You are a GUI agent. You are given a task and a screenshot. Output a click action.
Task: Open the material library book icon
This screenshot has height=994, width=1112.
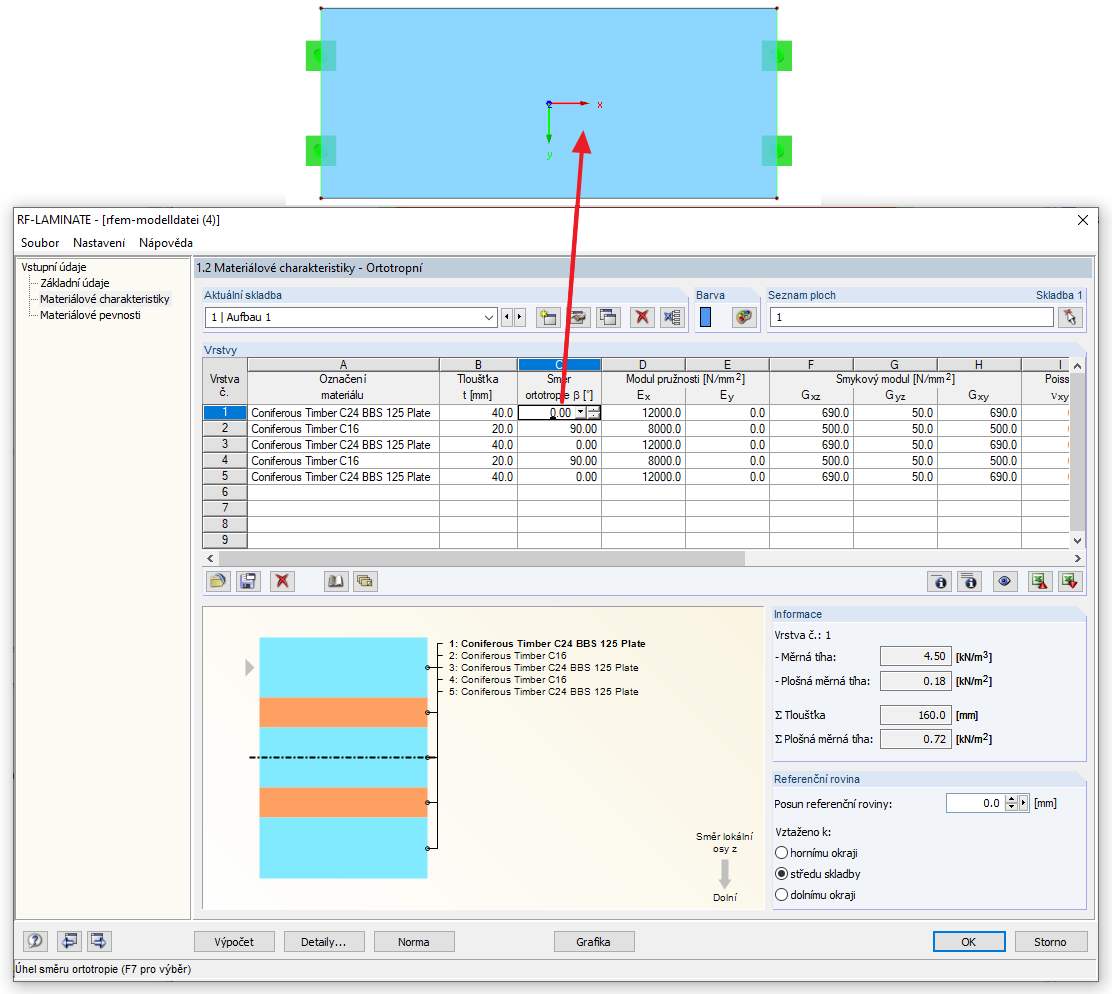(335, 581)
